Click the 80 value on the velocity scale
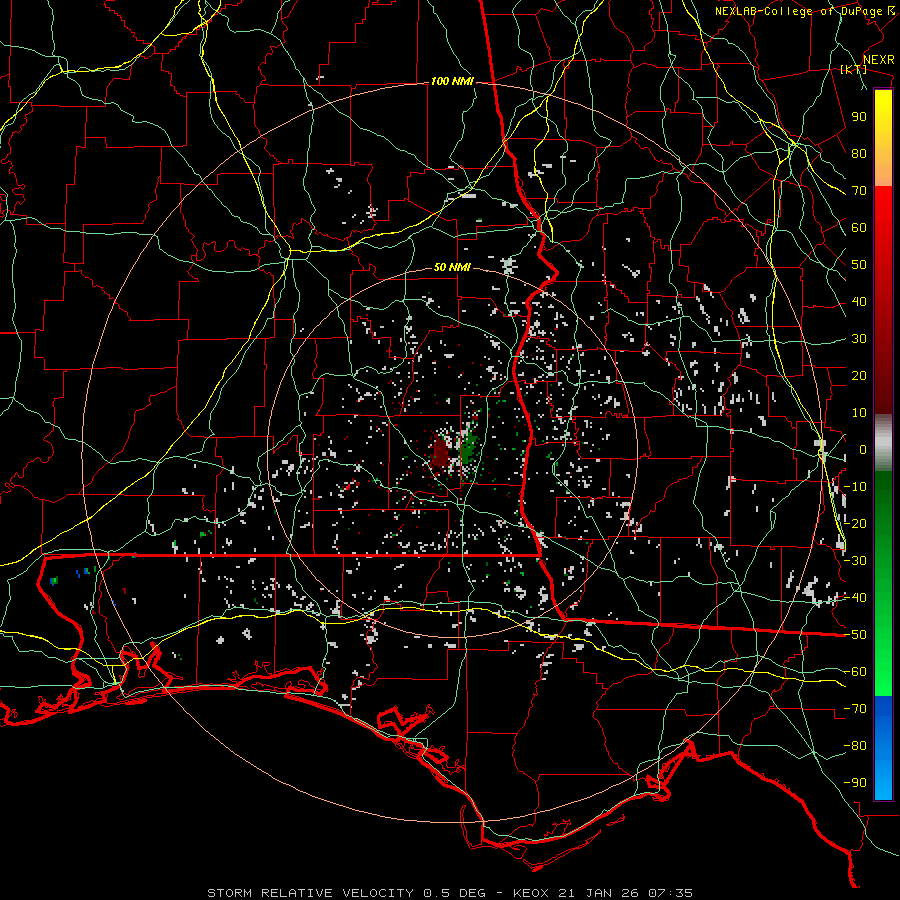900x900 pixels. 859,154
